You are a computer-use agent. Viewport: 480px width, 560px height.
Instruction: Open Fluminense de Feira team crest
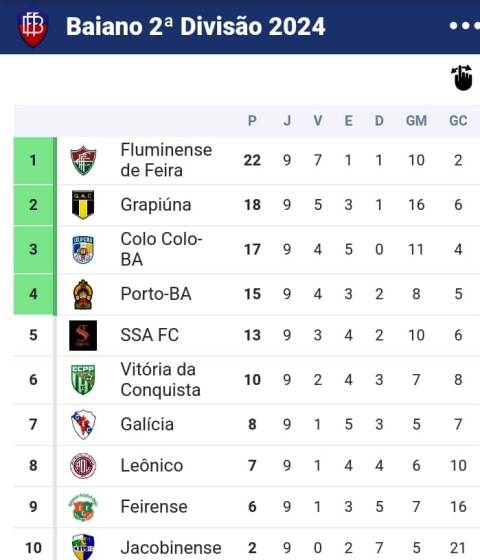83,160
